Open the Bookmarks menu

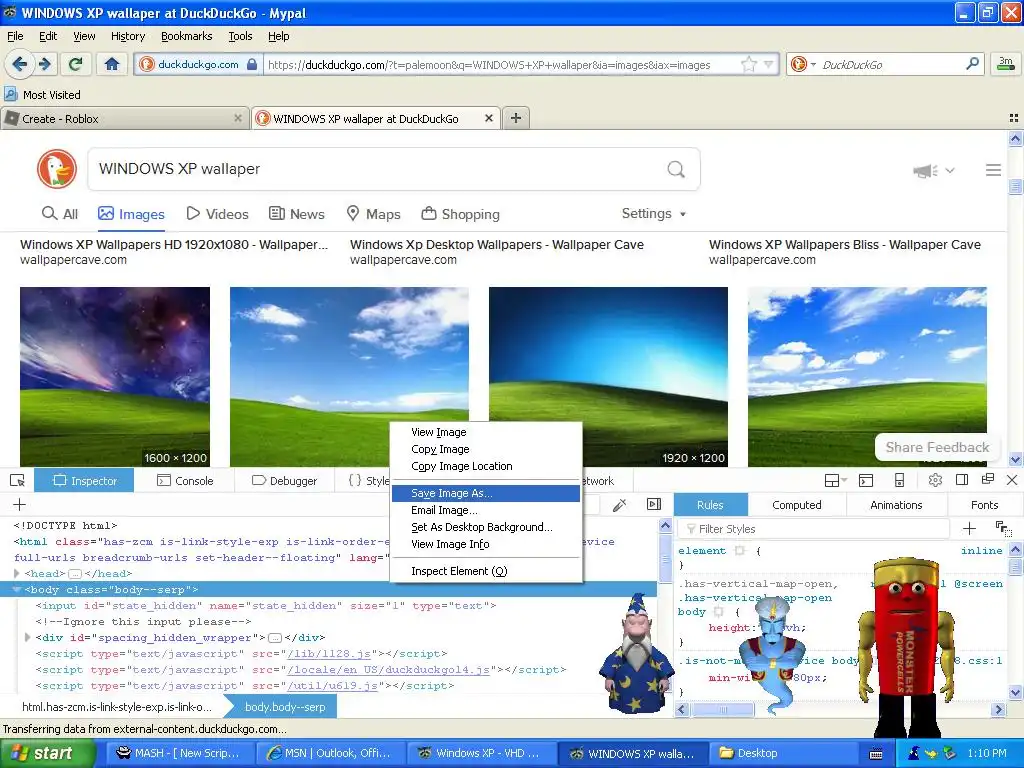pyautogui.click(x=187, y=36)
